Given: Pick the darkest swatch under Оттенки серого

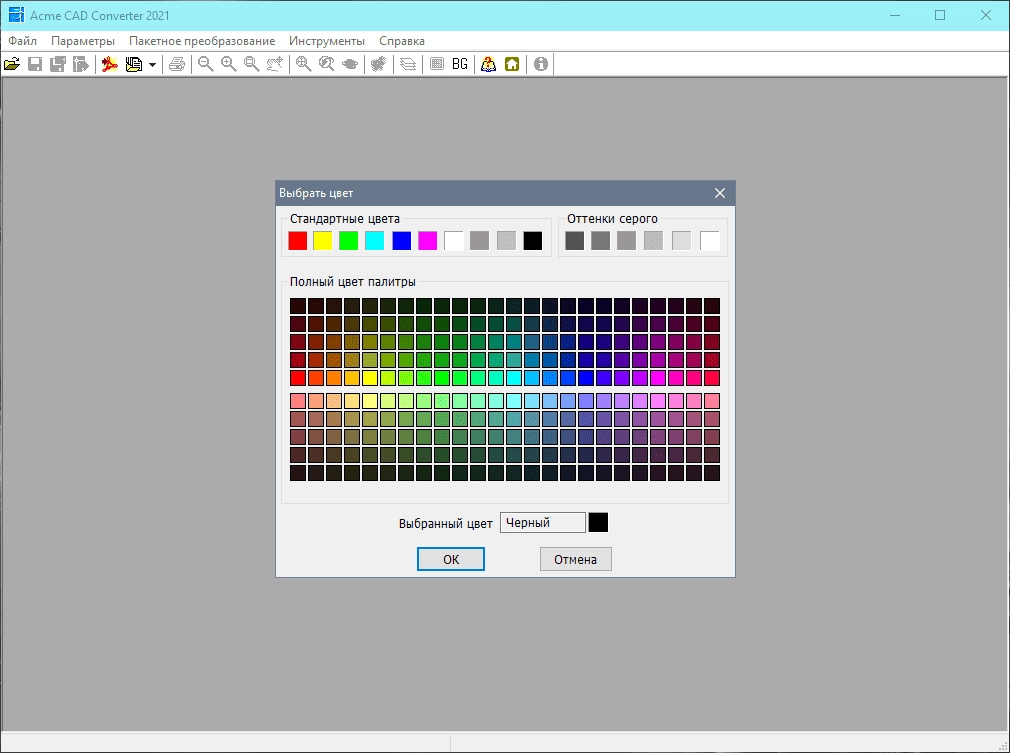Looking at the screenshot, I should (575, 241).
